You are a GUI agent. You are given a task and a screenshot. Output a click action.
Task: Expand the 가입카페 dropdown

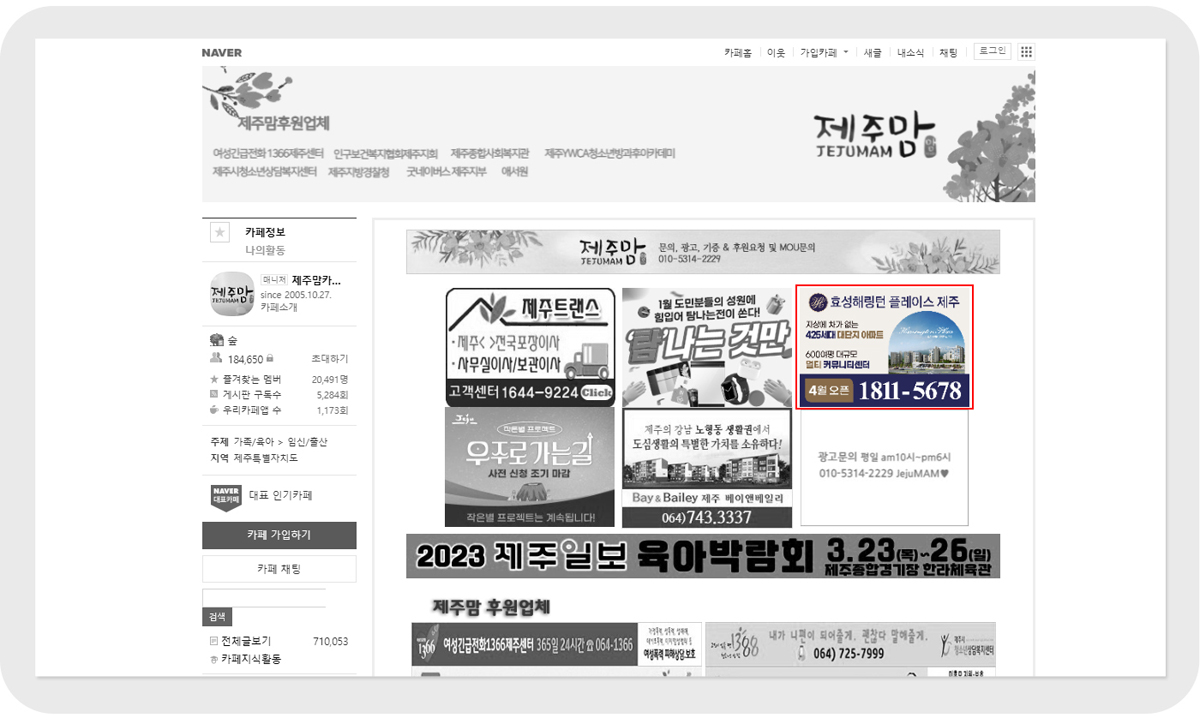pos(823,53)
